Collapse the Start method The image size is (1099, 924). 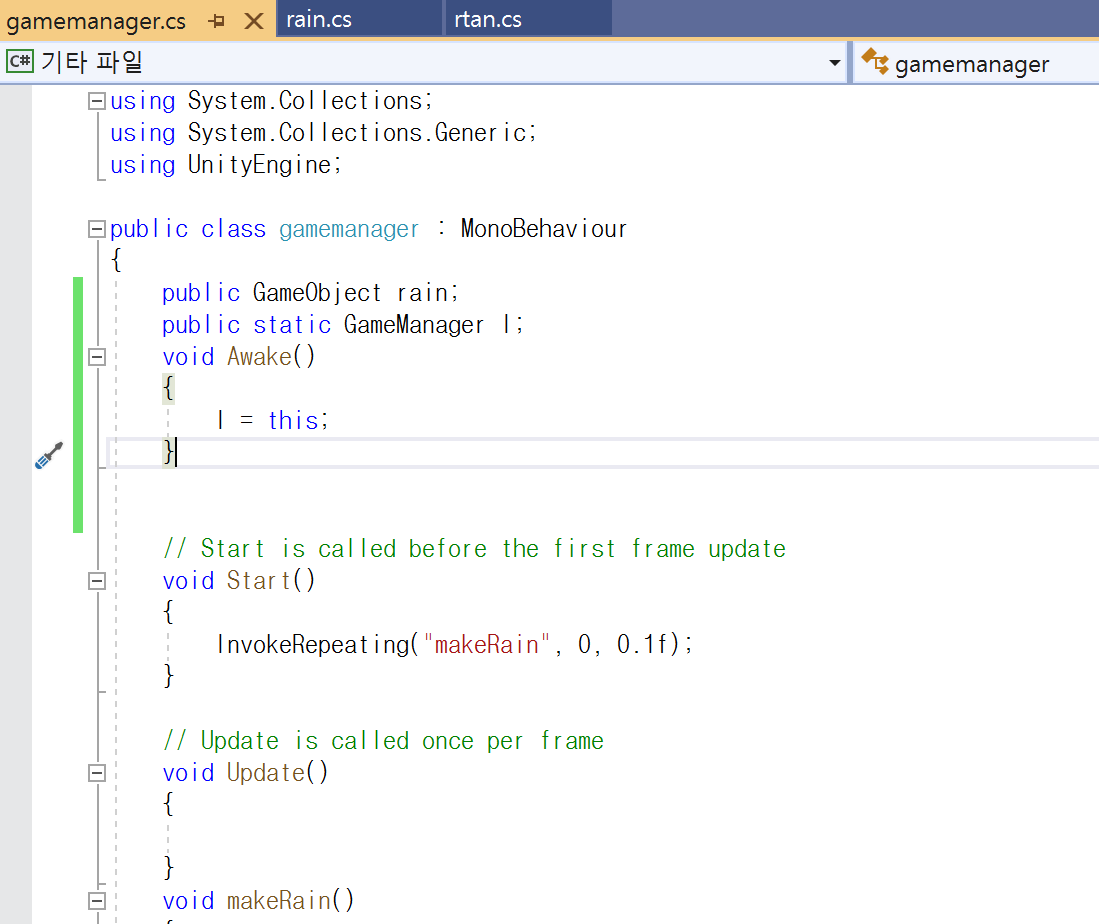point(97,580)
